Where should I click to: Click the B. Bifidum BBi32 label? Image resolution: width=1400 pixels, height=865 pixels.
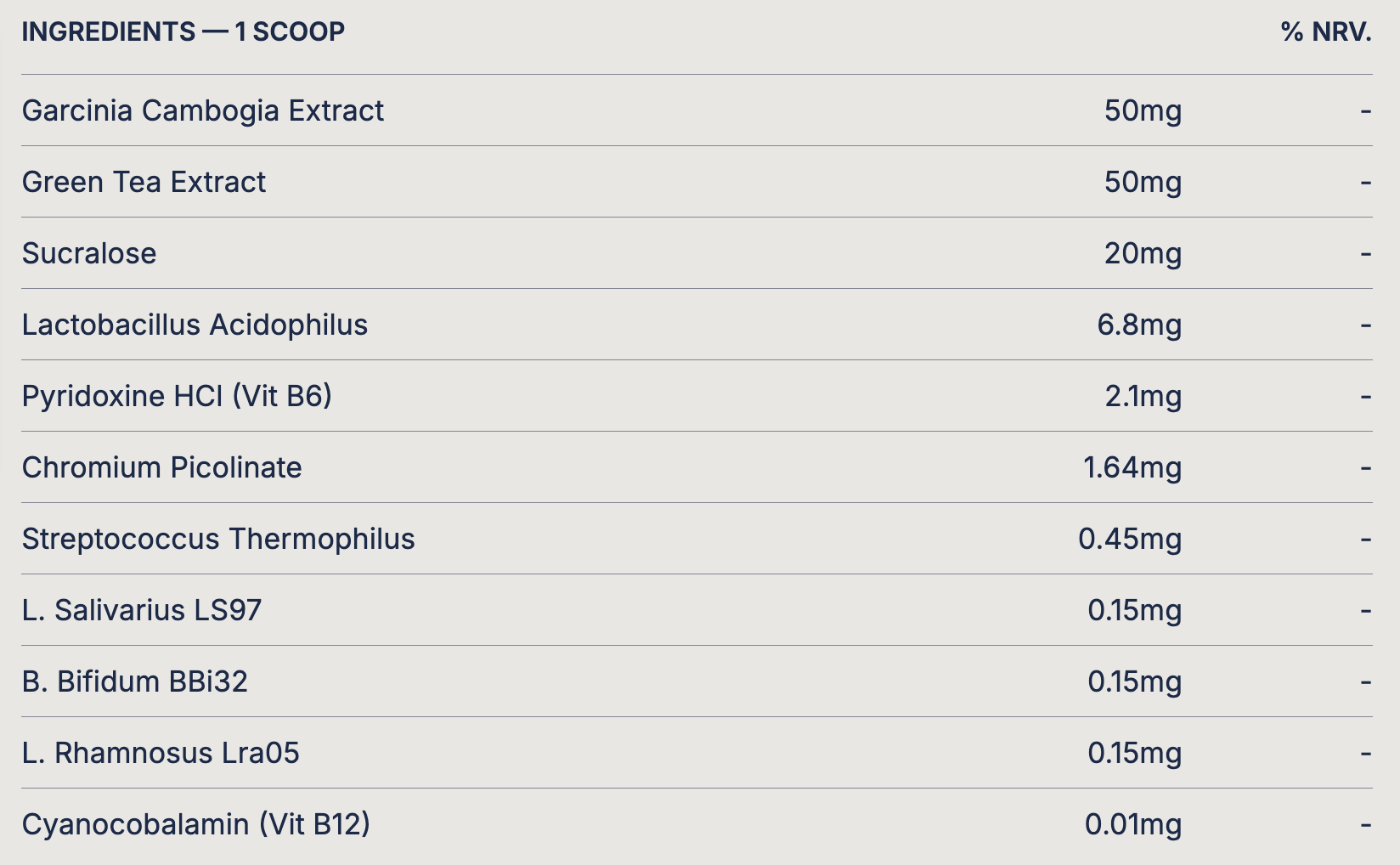click(x=135, y=681)
